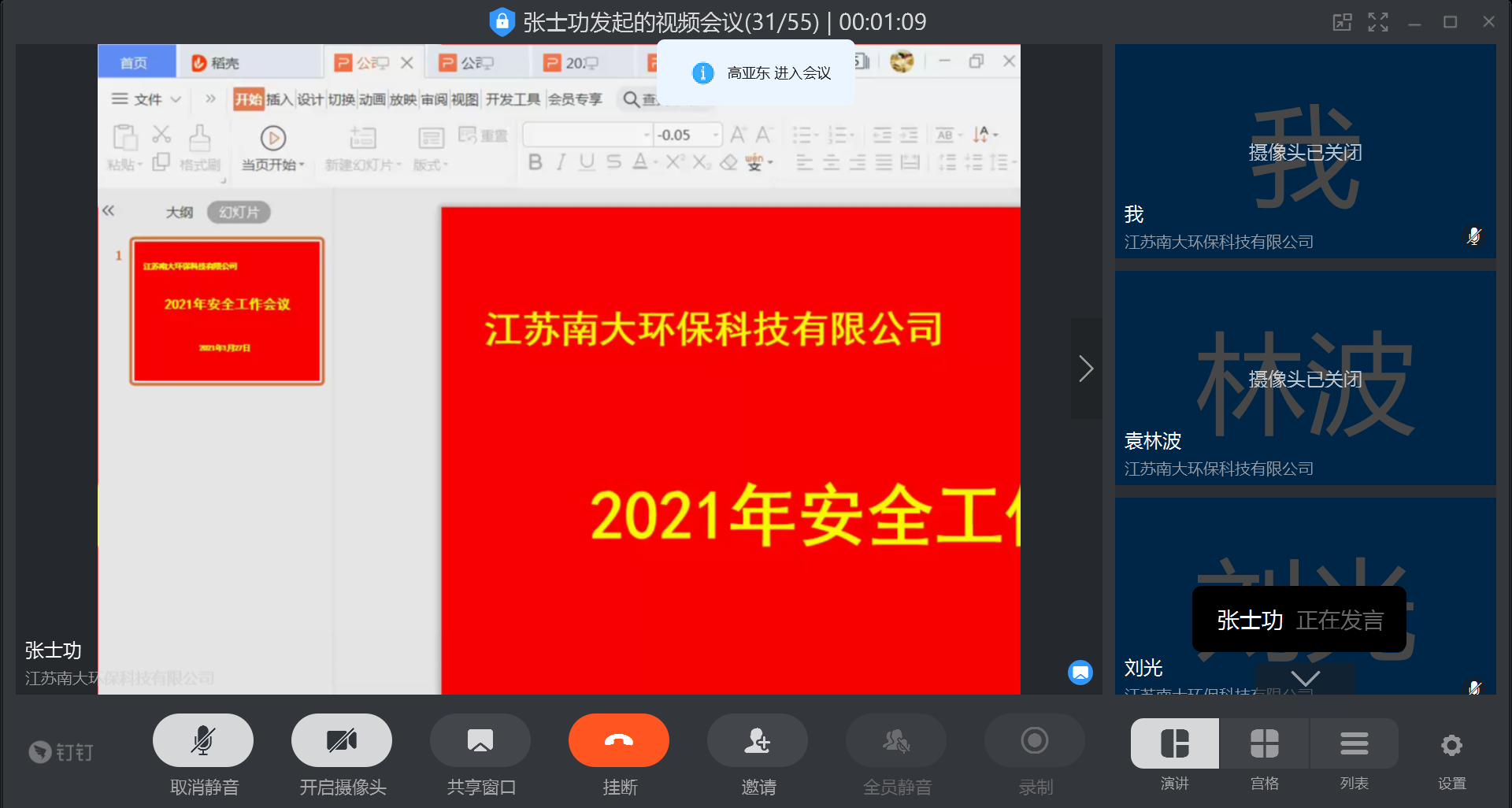Open chat with the message bubble icon

click(x=1080, y=673)
